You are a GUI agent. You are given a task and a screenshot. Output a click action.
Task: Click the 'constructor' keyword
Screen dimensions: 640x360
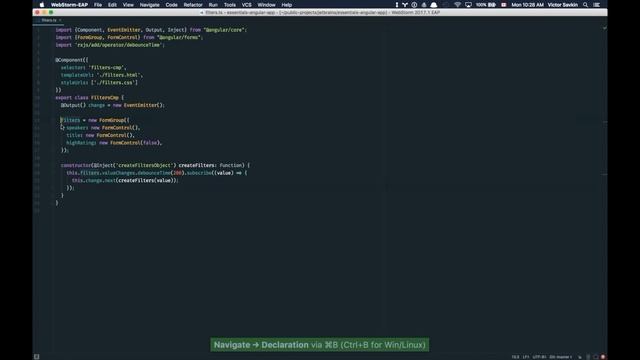pyautogui.click(x=76, y=165)
